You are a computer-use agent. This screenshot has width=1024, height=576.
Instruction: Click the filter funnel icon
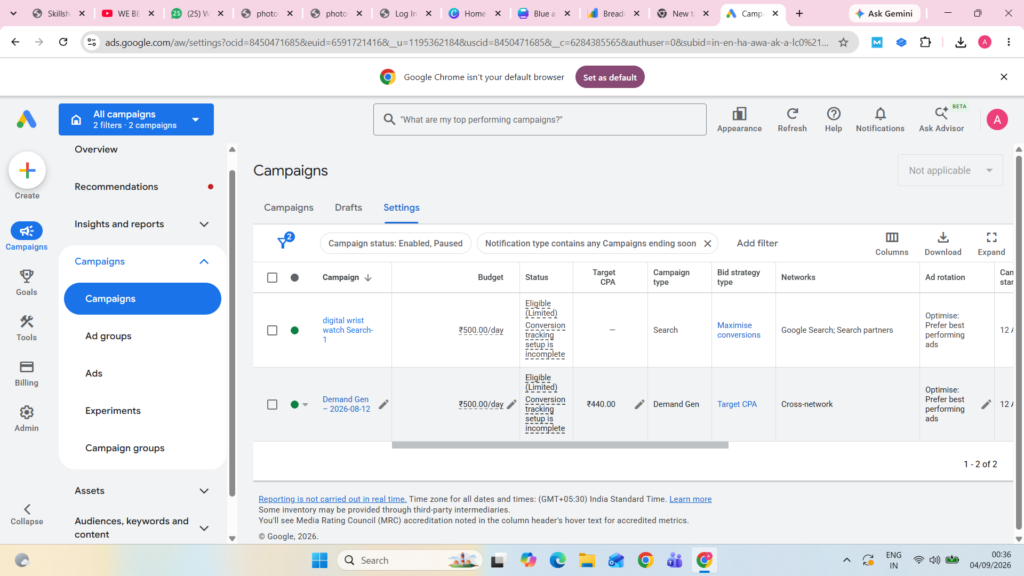(x=283, y=242)
